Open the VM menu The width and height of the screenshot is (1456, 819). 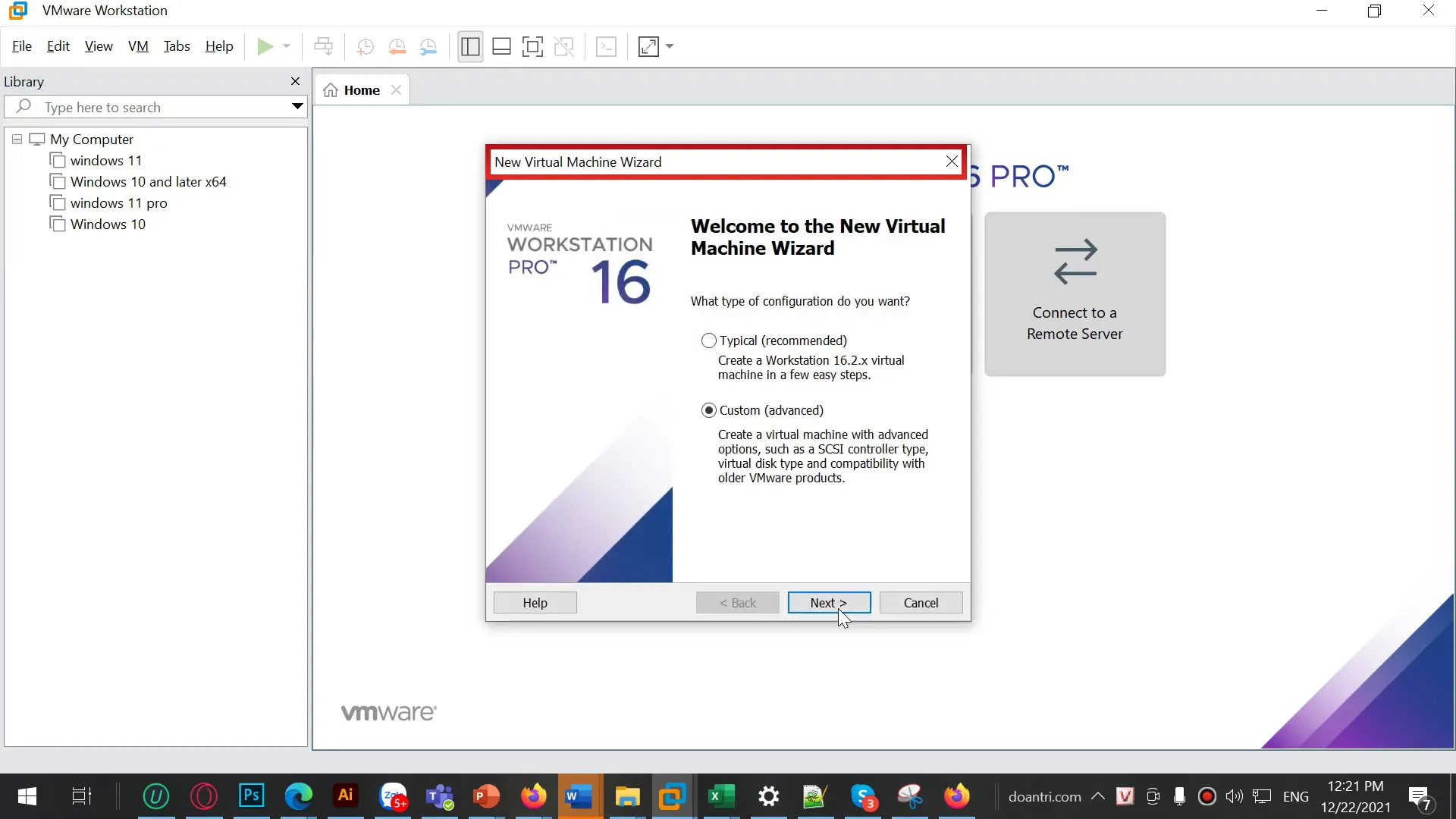coord(138,46)
